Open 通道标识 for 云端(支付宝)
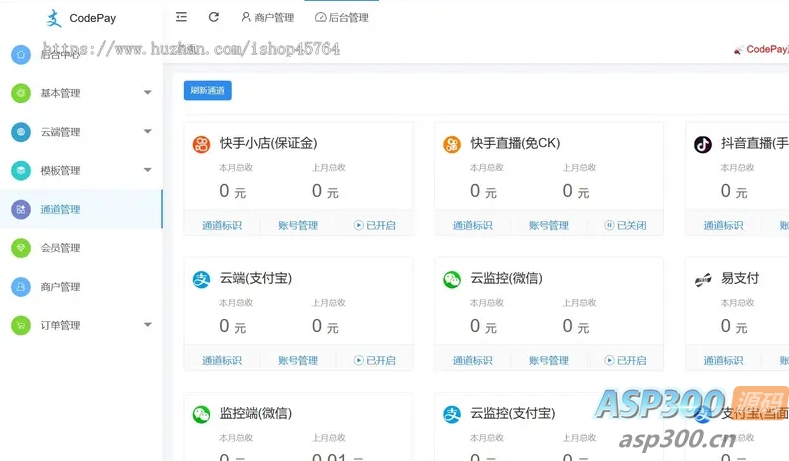This screenshot has height=461, width=789. pos(222,360)
